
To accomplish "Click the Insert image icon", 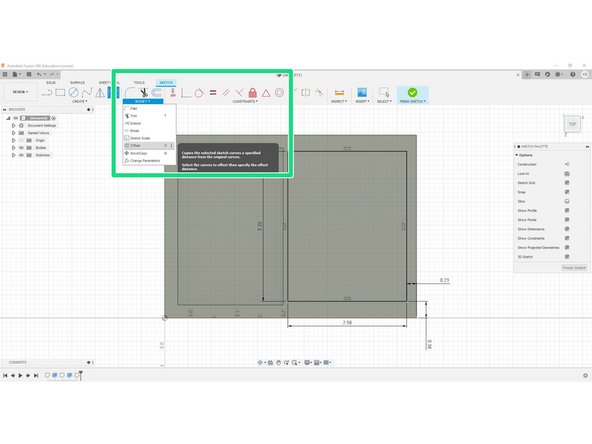I will [362, 92].
